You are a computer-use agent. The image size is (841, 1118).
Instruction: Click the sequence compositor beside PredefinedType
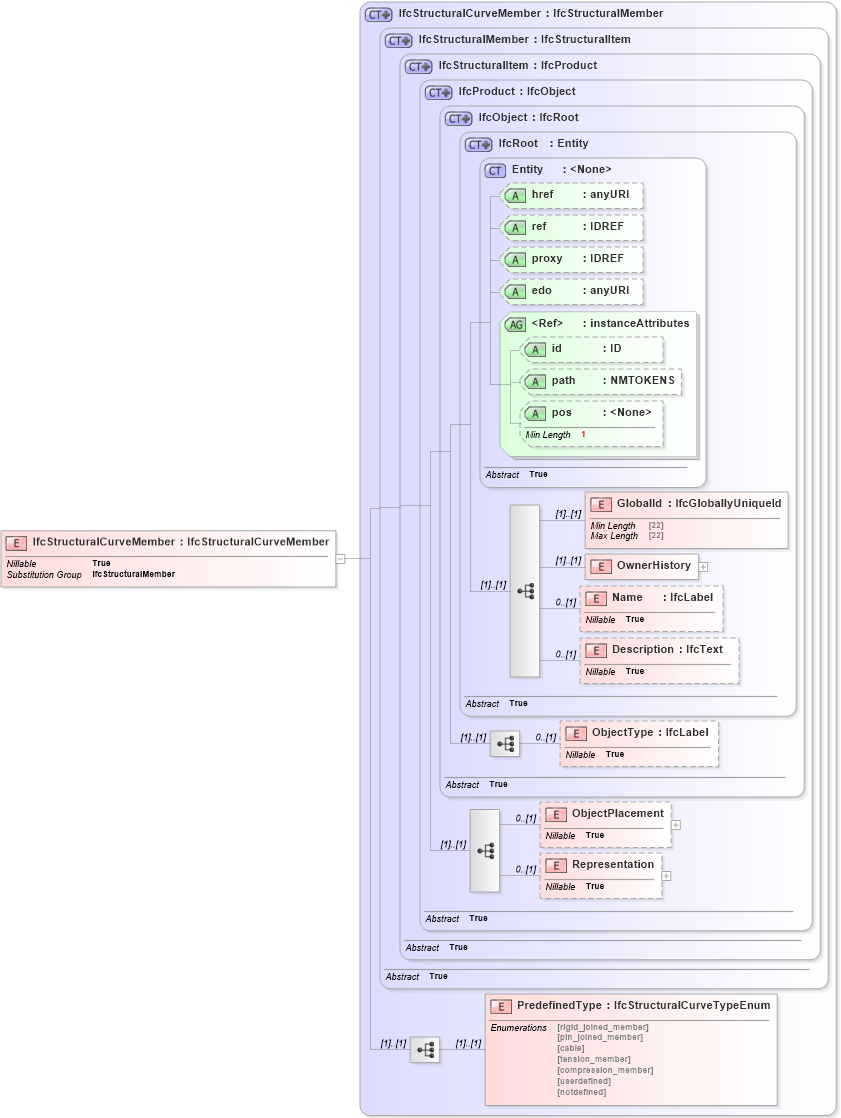point(424,1050)
